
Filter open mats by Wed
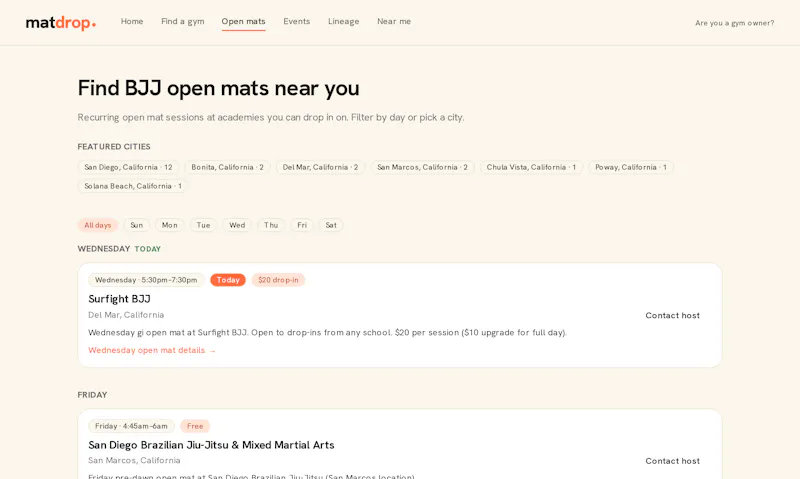[237, 225]
